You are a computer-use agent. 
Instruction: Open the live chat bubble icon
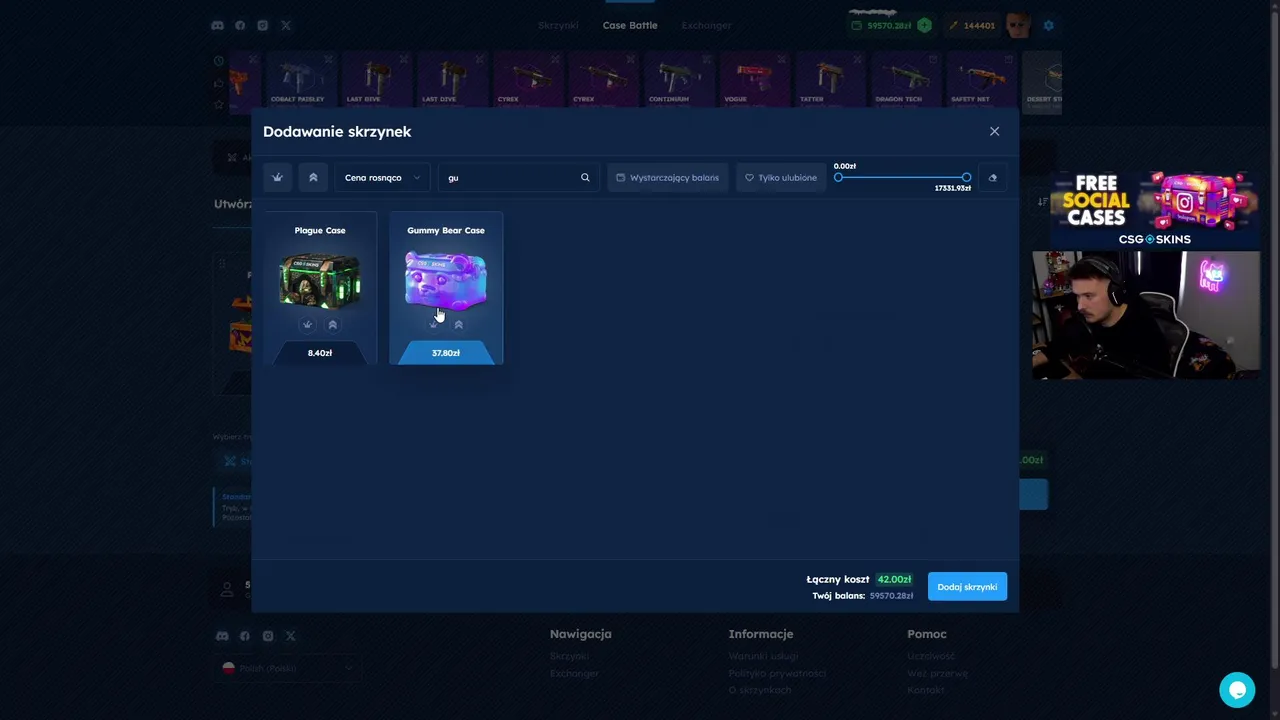point(1237,690)
